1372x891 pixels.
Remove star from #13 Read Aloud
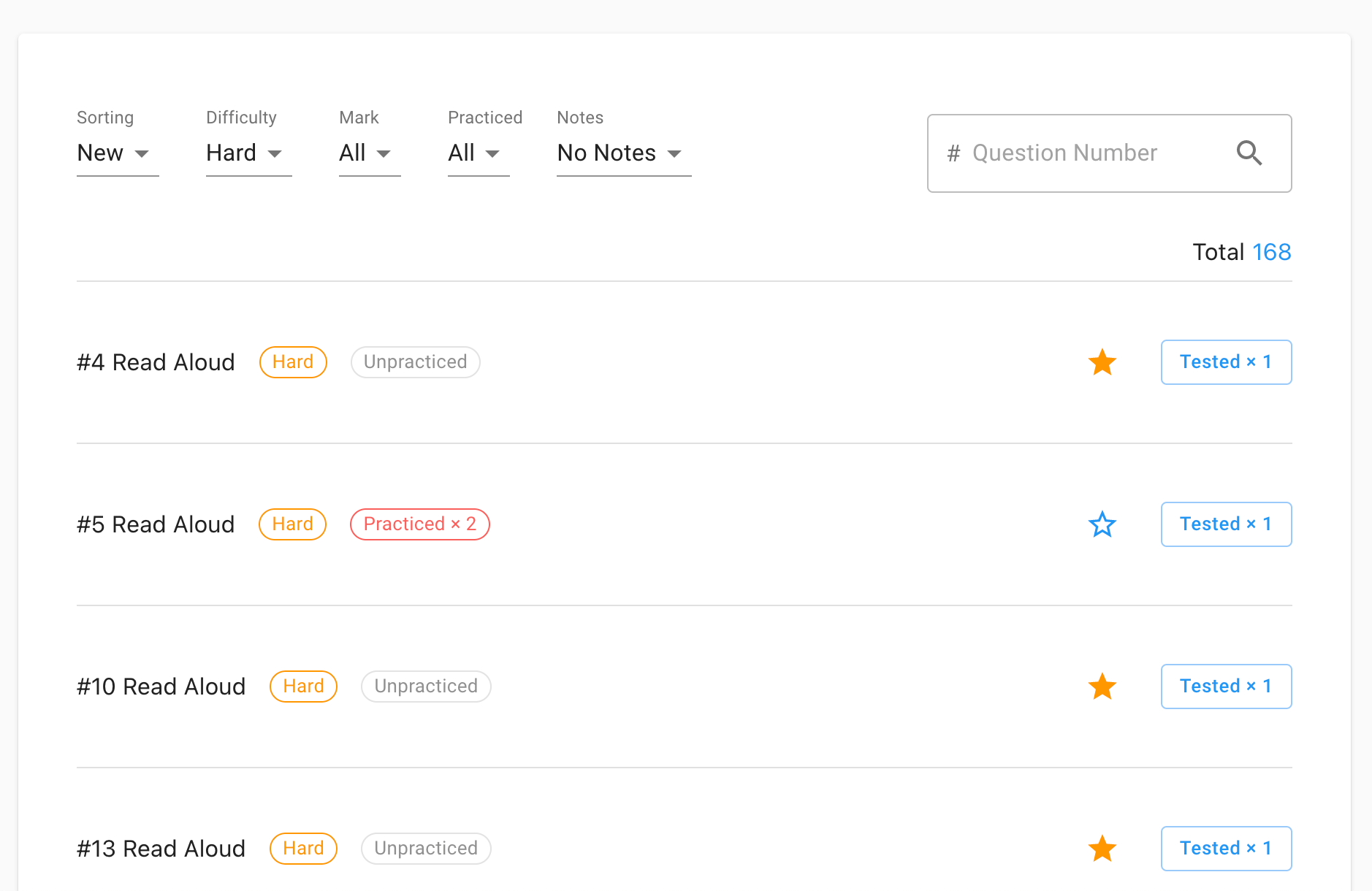tap(1102, 849)
